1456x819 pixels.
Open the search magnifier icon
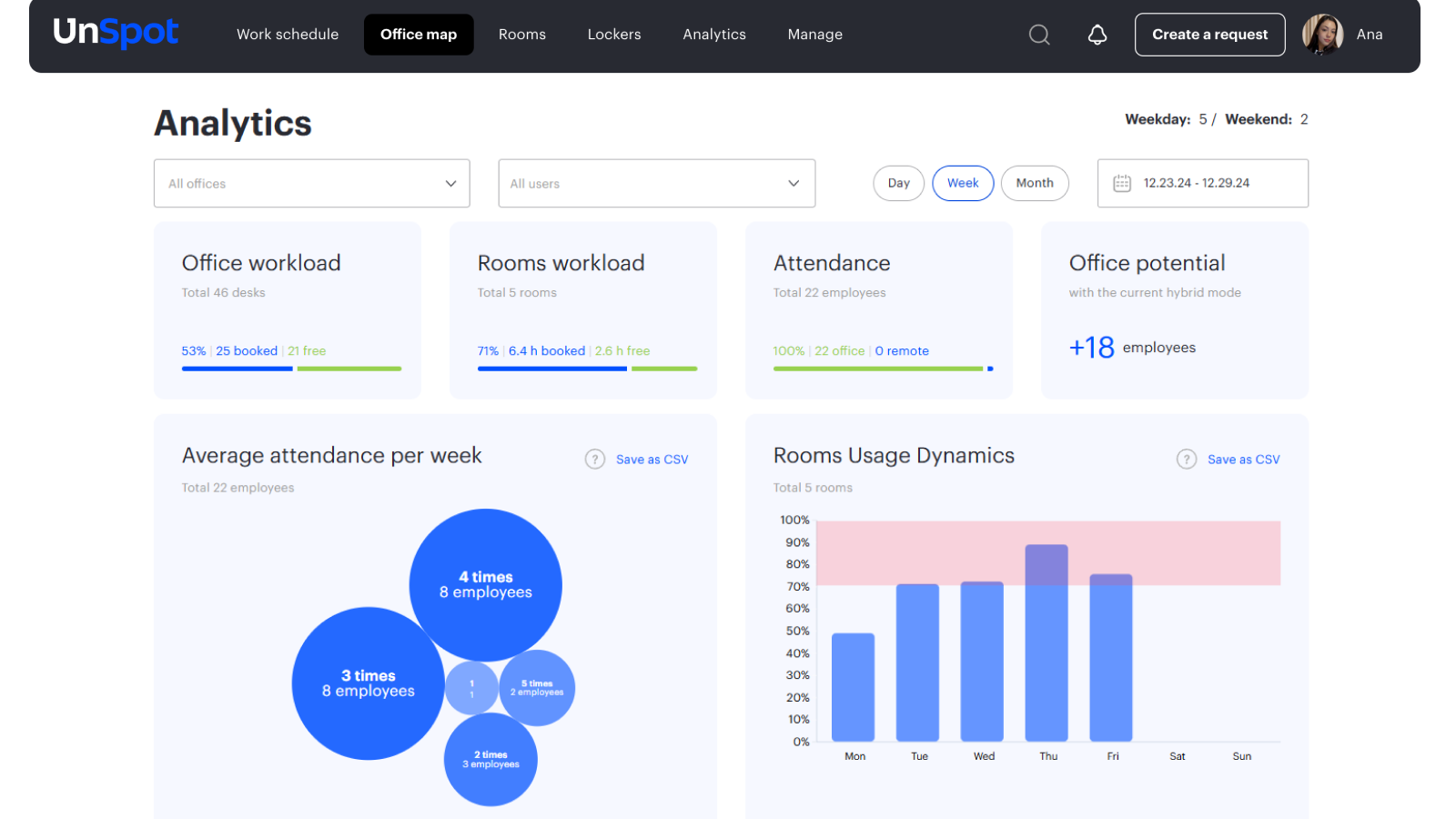point(1039,35)
